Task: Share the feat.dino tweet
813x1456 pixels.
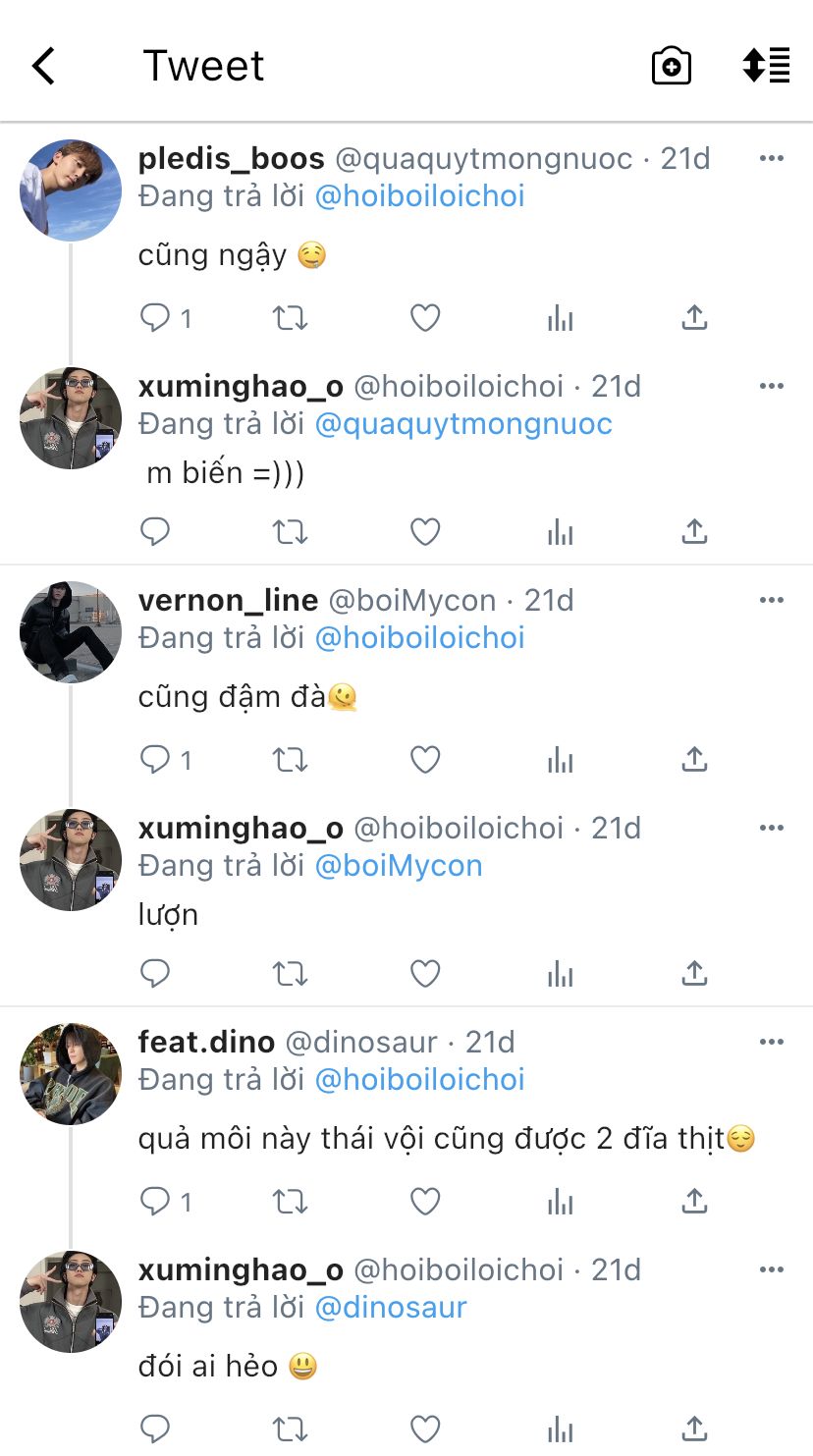Action: [x=694, y=1201]
